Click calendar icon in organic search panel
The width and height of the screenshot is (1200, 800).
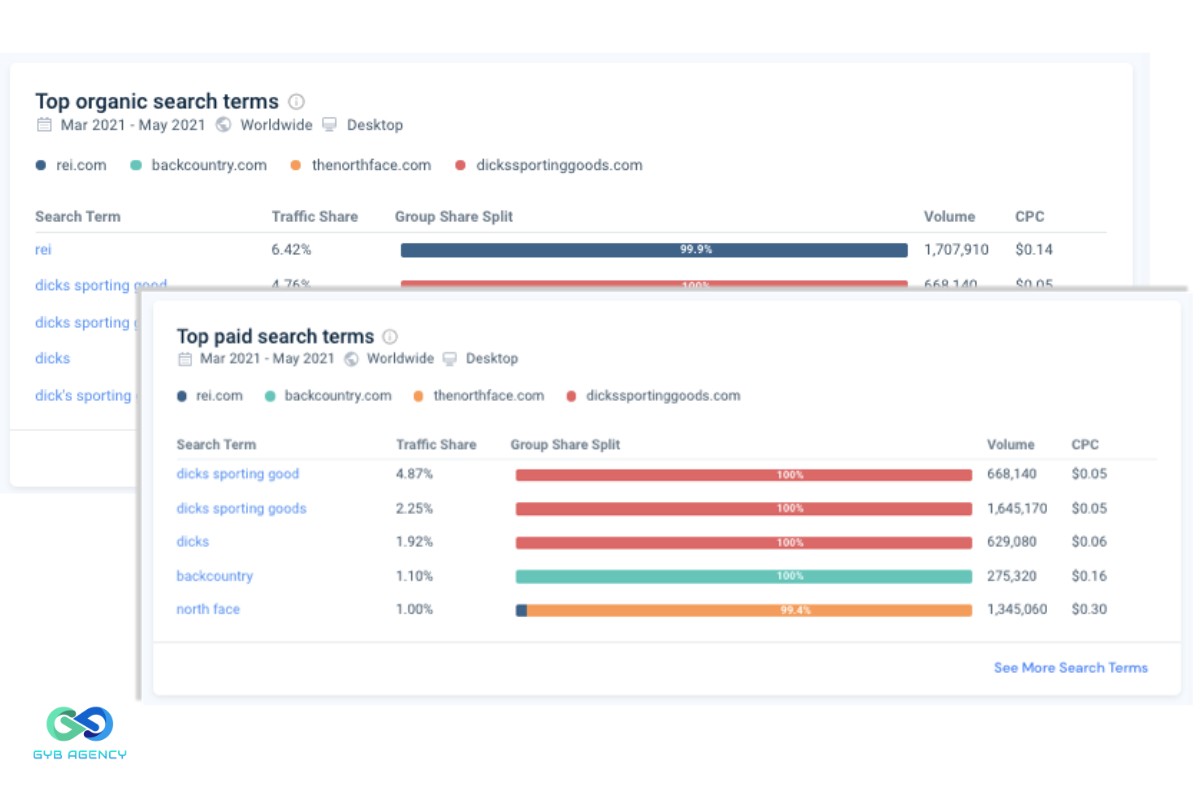point(44,125)
